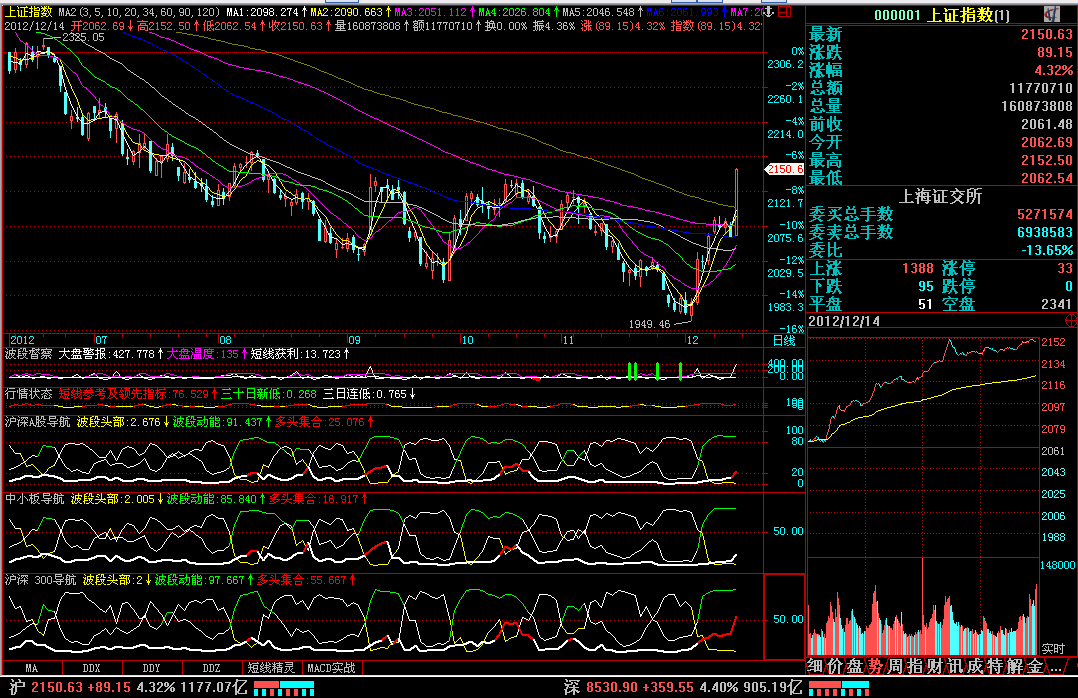Click the red-cyan strength bar beside 905.19亿

[x=839, y=688]
